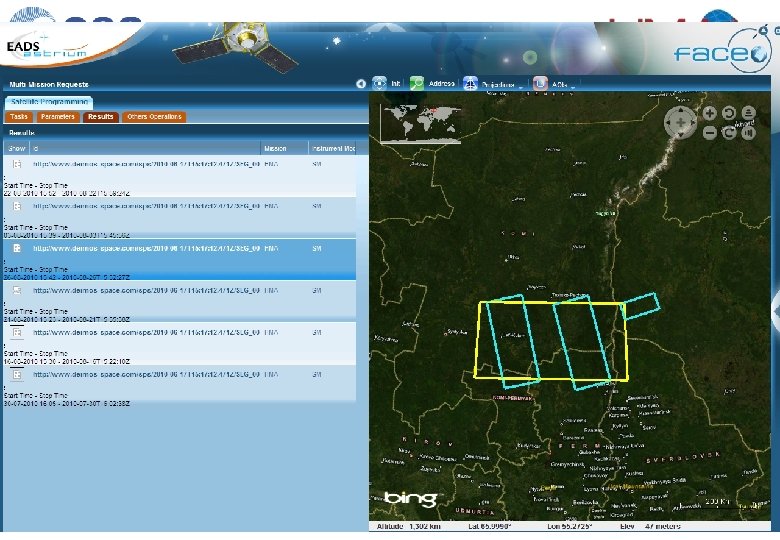Image resolution: width=780 pixels, height=540 pixels.
Task: Zoom out with the minus map button
Action: pos(709,133)
